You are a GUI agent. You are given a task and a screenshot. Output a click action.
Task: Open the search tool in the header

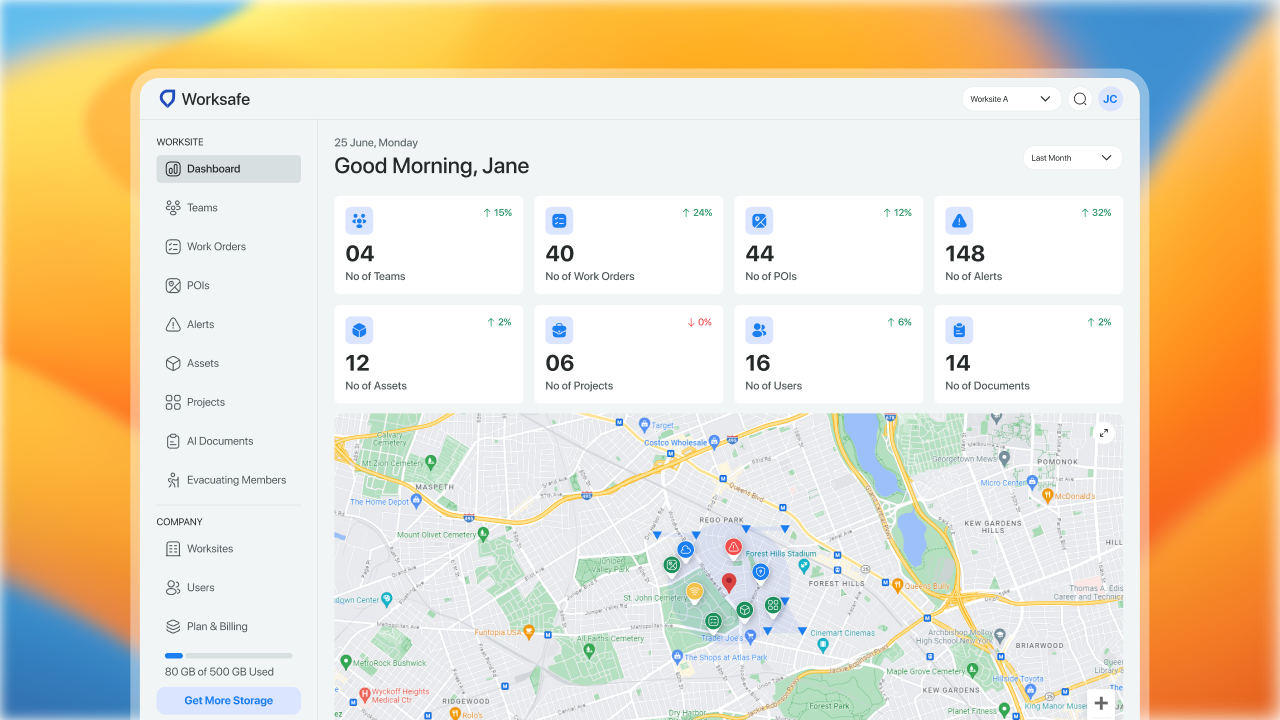tap(1079, 99)
